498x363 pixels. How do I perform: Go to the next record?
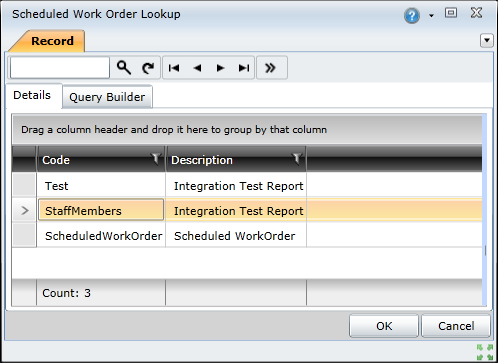click(x=220, y=68)
